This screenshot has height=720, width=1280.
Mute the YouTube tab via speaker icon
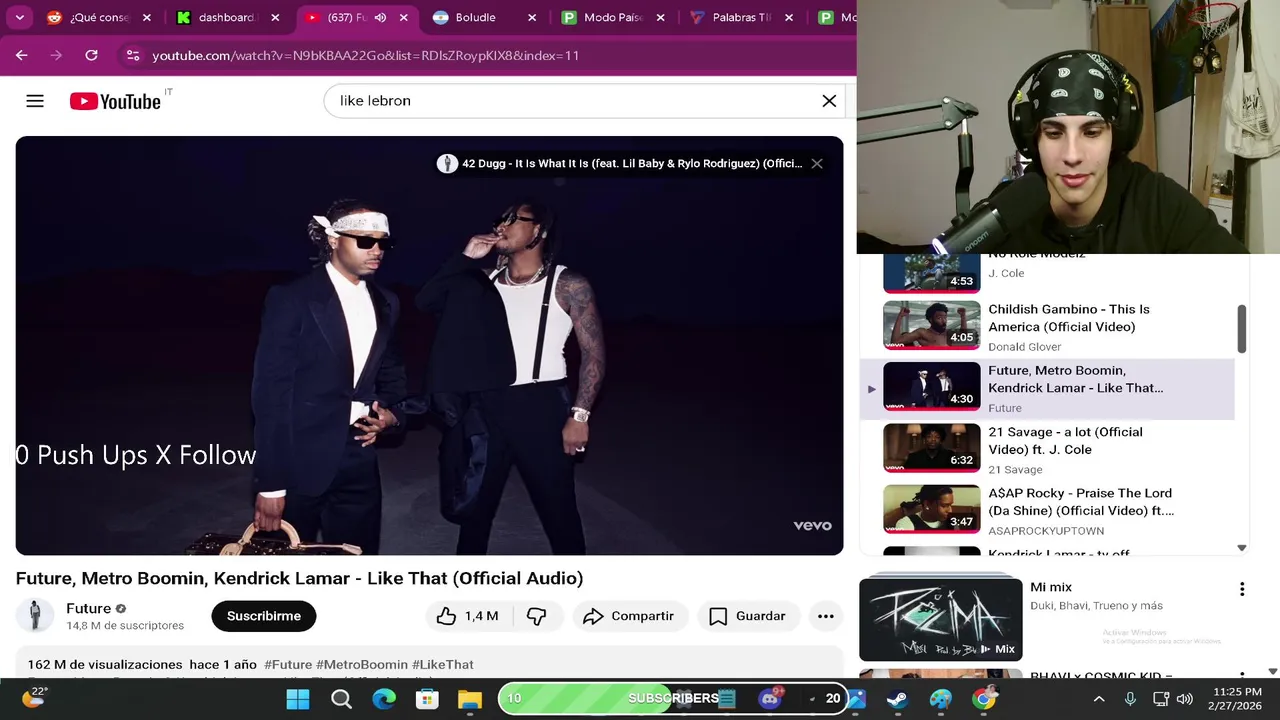(380, 17)
